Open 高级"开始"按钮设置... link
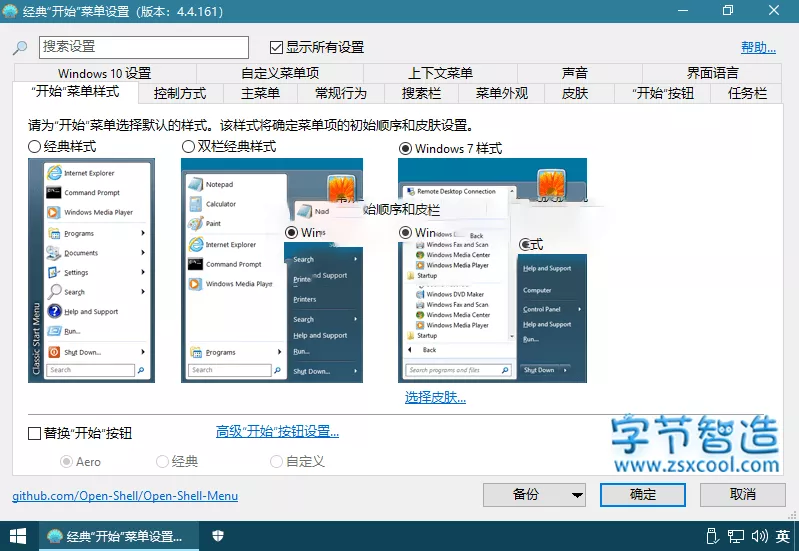Image resolution: width=799 pixels, height=551 pixels. pyautogui.click(x=277, y=432)
